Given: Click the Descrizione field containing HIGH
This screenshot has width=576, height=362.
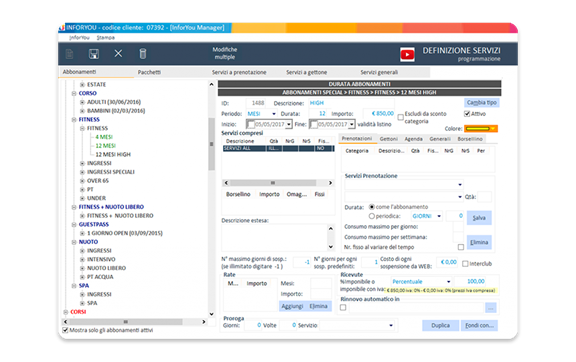Looking at the screenshot, I should coord(351,103).
